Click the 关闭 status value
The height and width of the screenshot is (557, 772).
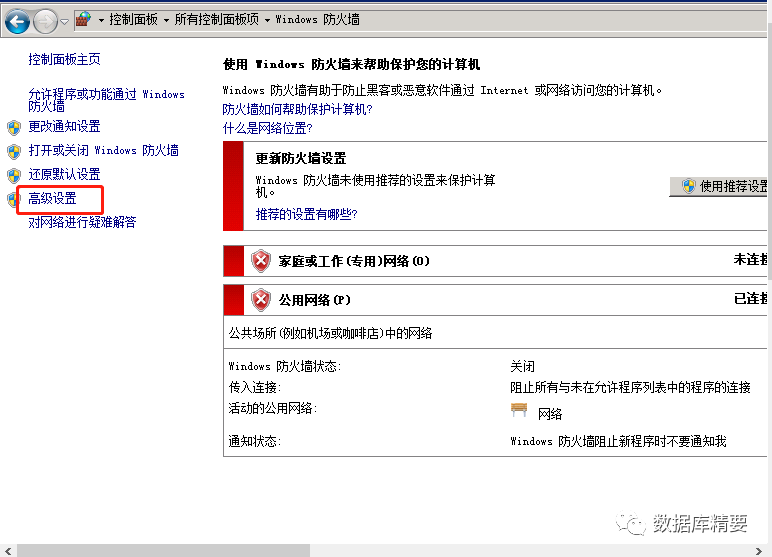[522, 366]
